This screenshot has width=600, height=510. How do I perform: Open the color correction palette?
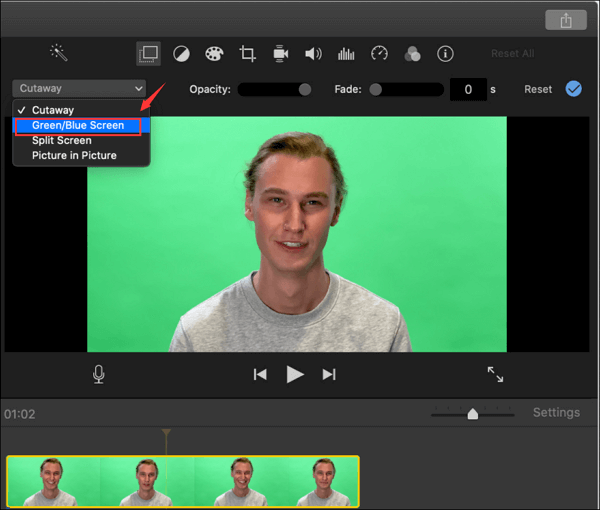coord(214,53)
